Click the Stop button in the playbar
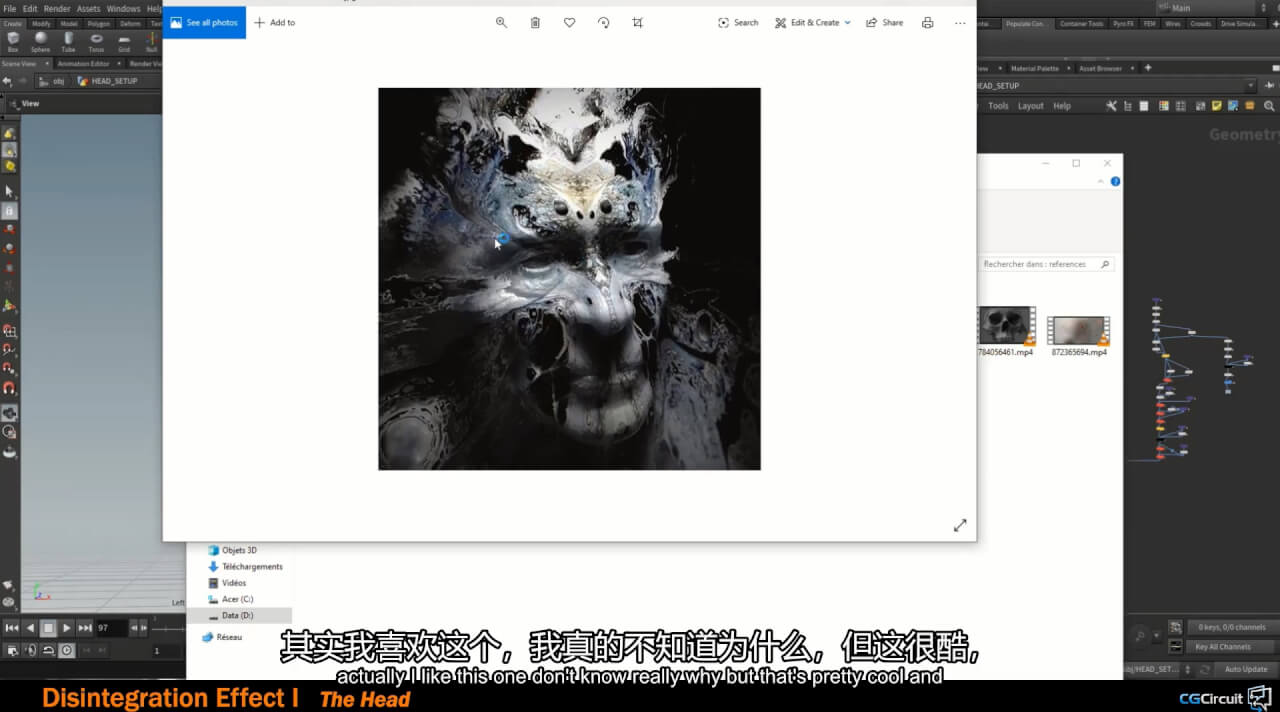Screen dimensions: 1280x712 pyautogui.click(x=48, y=628)
